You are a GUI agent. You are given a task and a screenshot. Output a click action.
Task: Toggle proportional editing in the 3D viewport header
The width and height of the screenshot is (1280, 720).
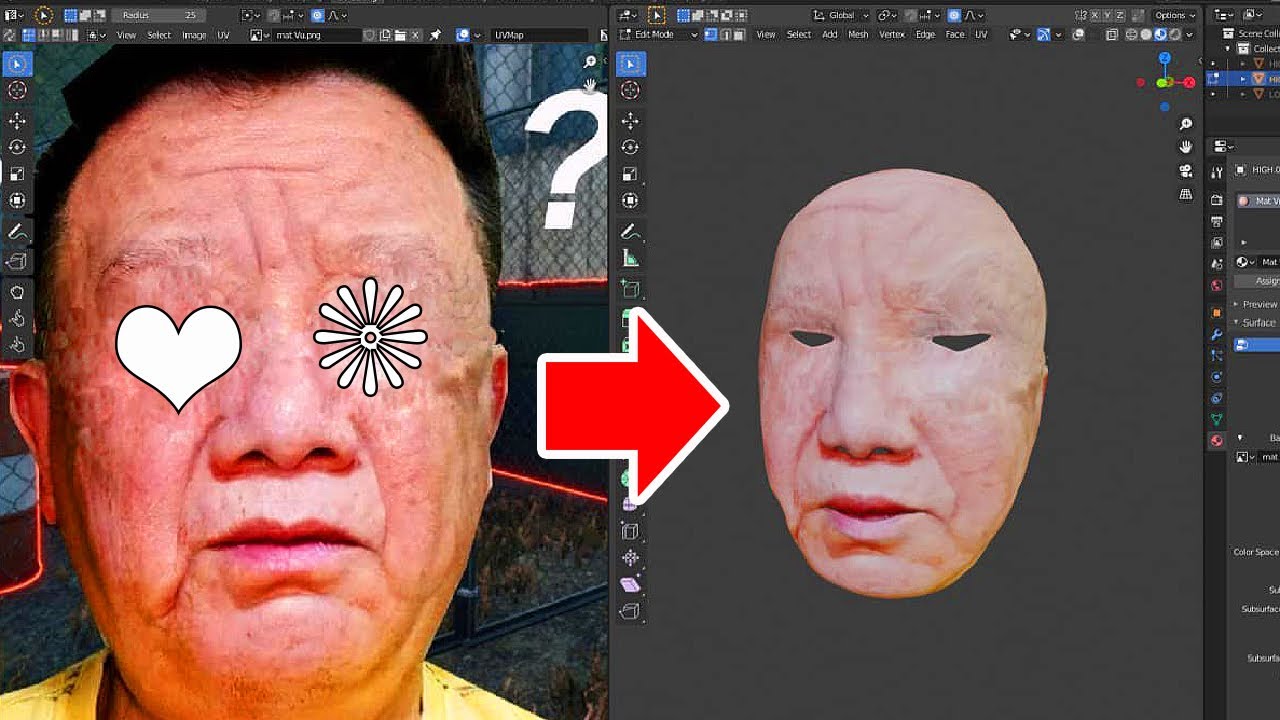(x=955, y=16)
